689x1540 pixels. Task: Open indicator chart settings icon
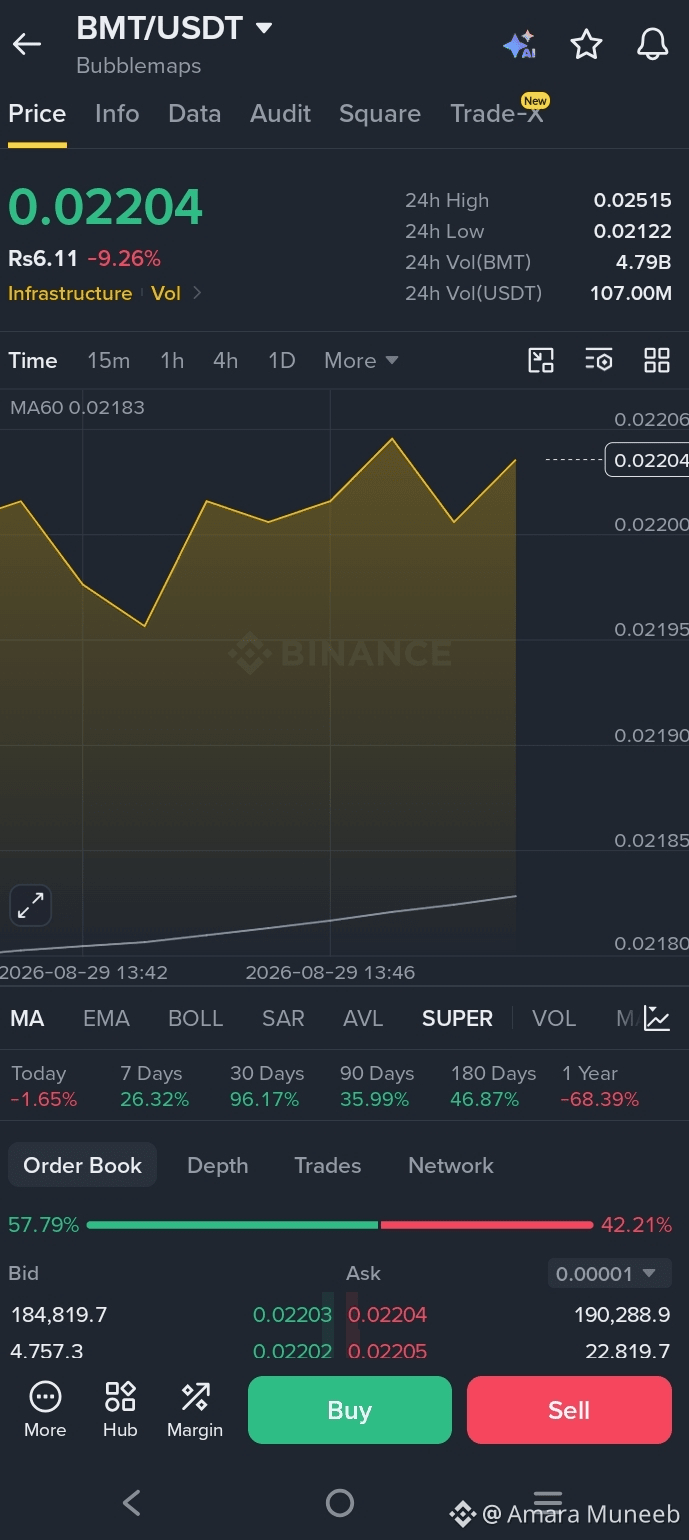tap(657, 1018)
